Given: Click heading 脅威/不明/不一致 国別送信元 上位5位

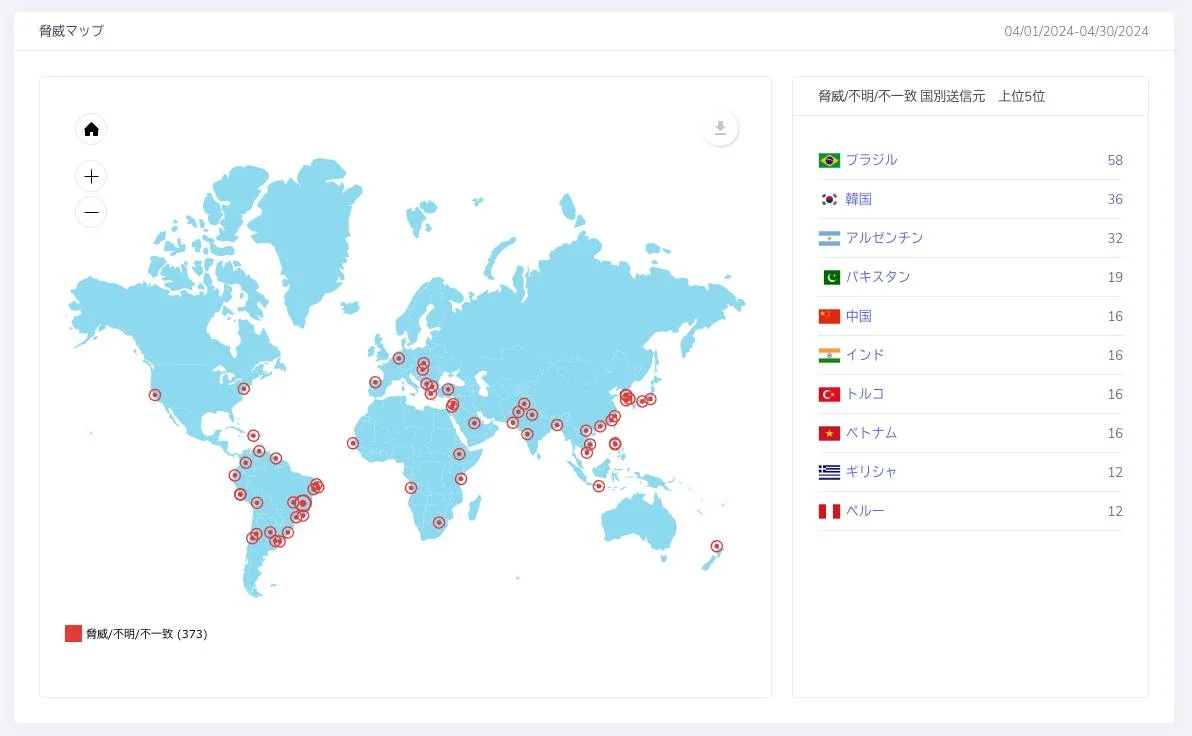Looking at the screenshot, I should click(x=931, y=97).
